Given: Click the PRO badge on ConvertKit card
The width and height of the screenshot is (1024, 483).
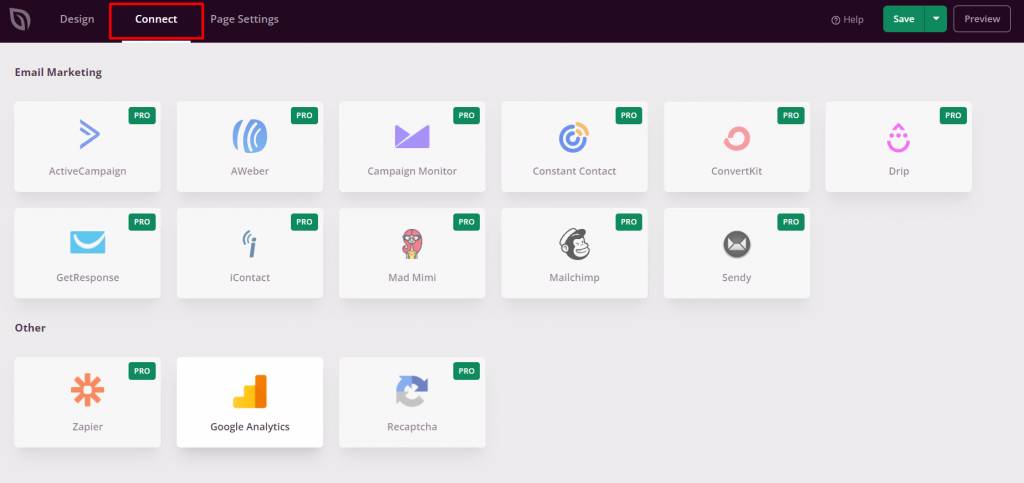Looking at the screenshot, I should 791,116.
